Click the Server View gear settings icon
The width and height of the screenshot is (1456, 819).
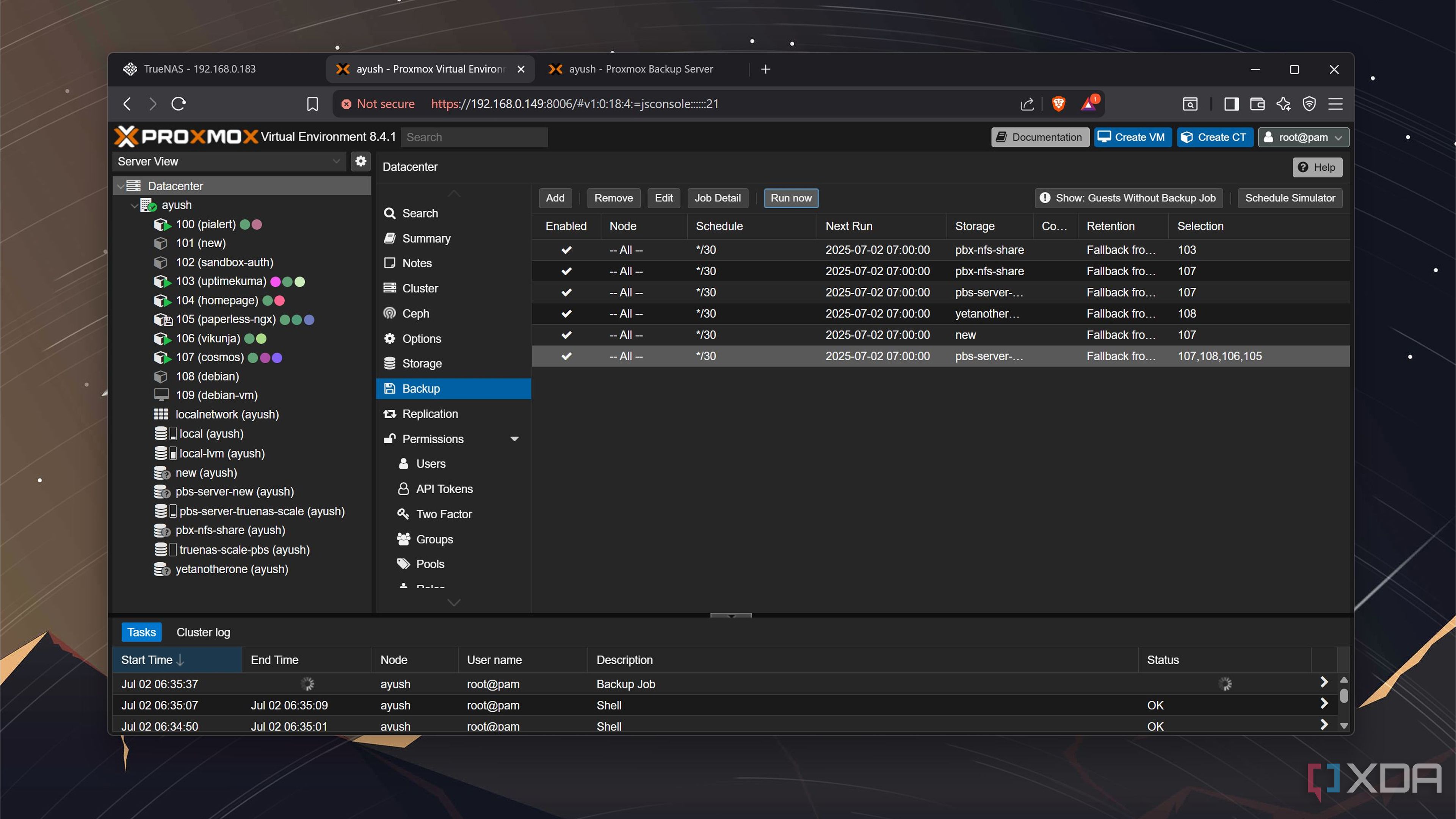(360, 161)
